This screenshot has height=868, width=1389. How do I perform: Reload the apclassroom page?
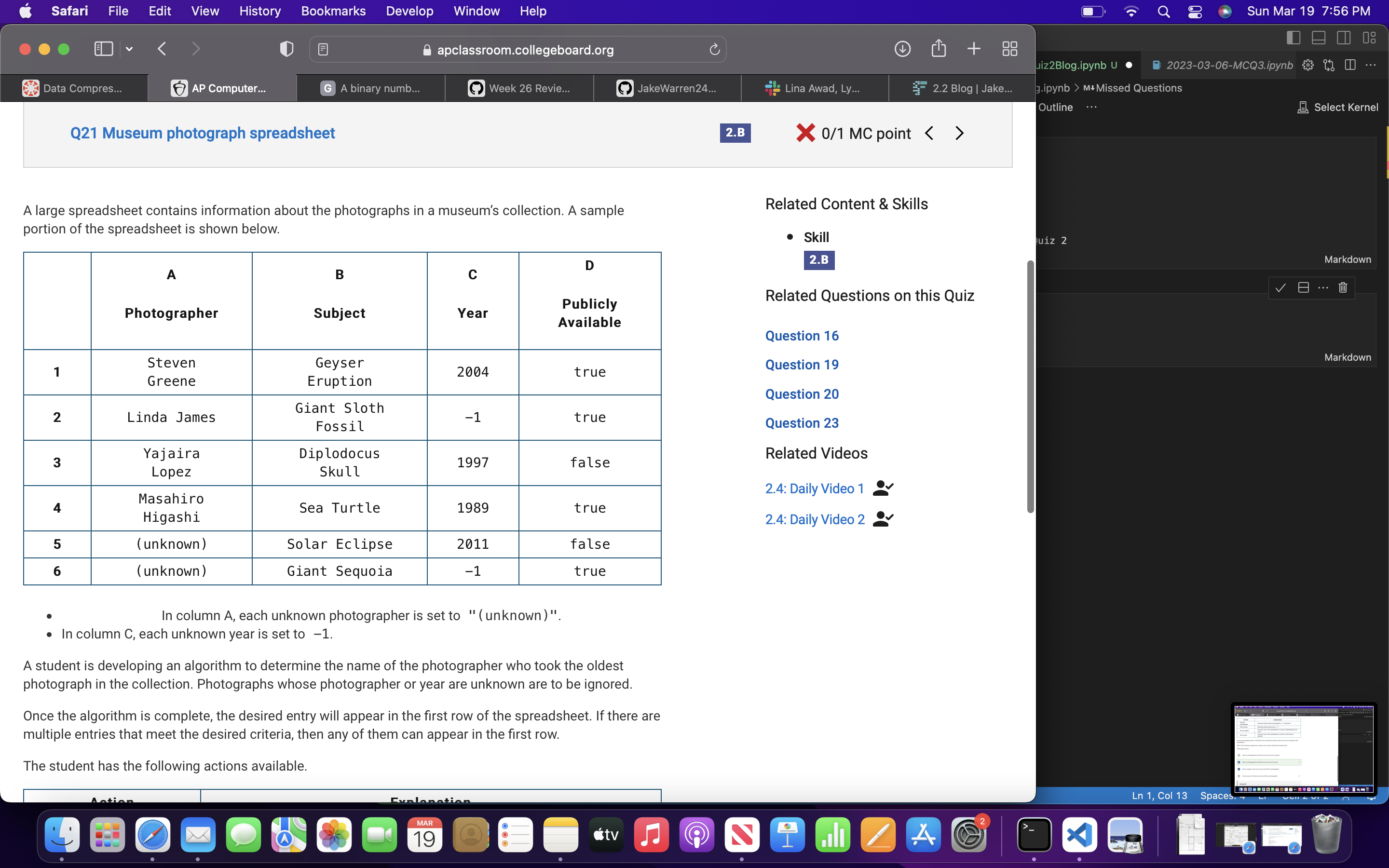pyautogui.click(x=715, y=50)
